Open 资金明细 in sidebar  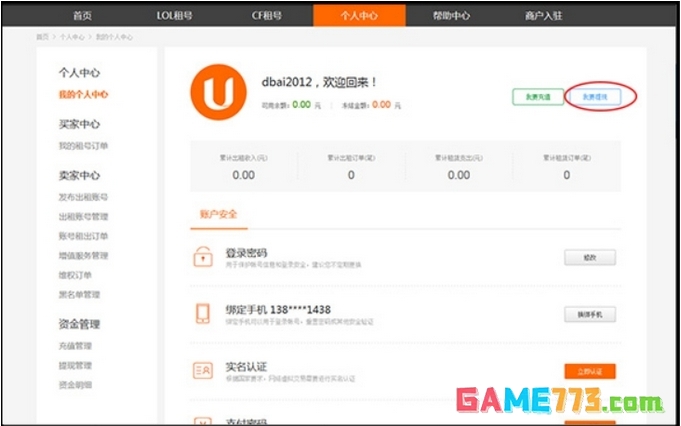coord(75,385)
